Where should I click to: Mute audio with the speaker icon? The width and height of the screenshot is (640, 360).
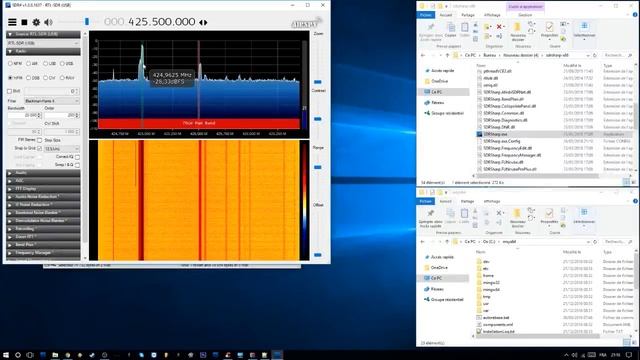49,22
